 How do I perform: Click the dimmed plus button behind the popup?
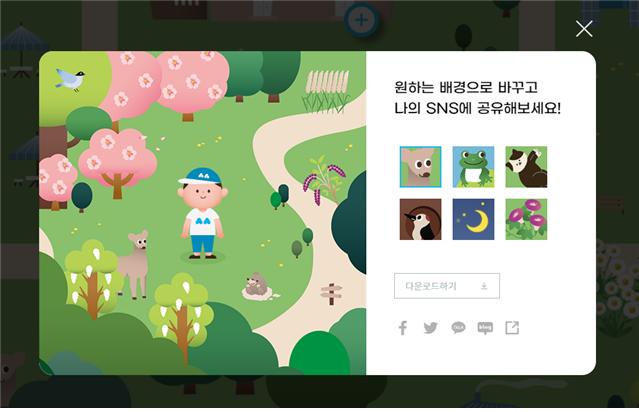point(361,20)
